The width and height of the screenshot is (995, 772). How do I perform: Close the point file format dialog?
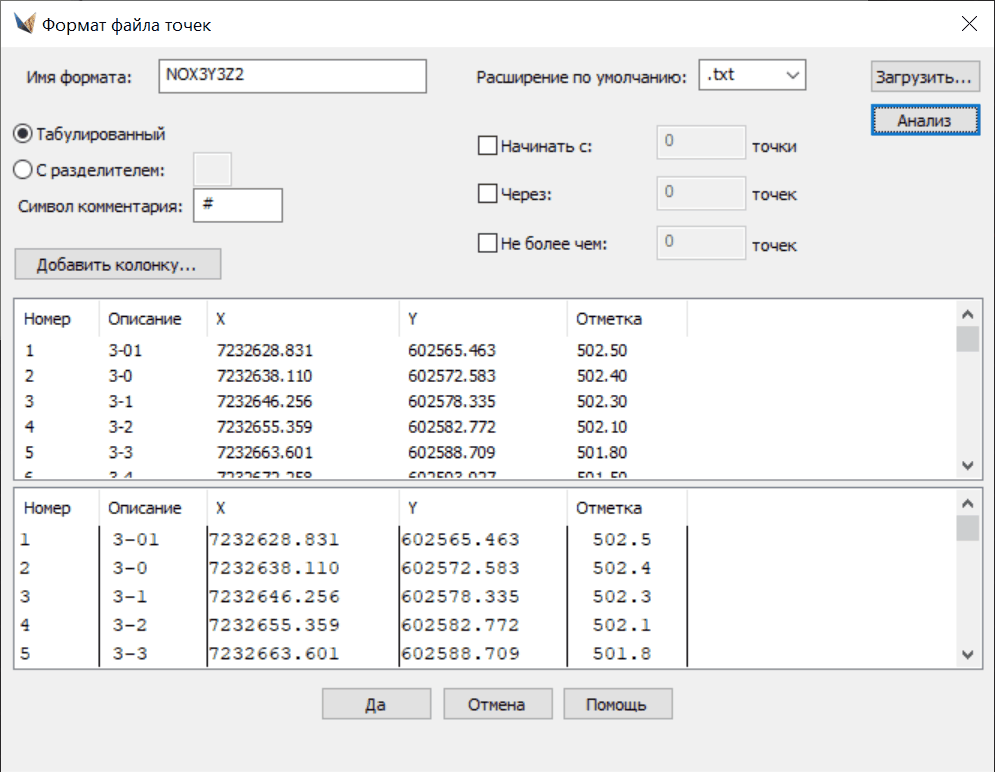[968, 25]
